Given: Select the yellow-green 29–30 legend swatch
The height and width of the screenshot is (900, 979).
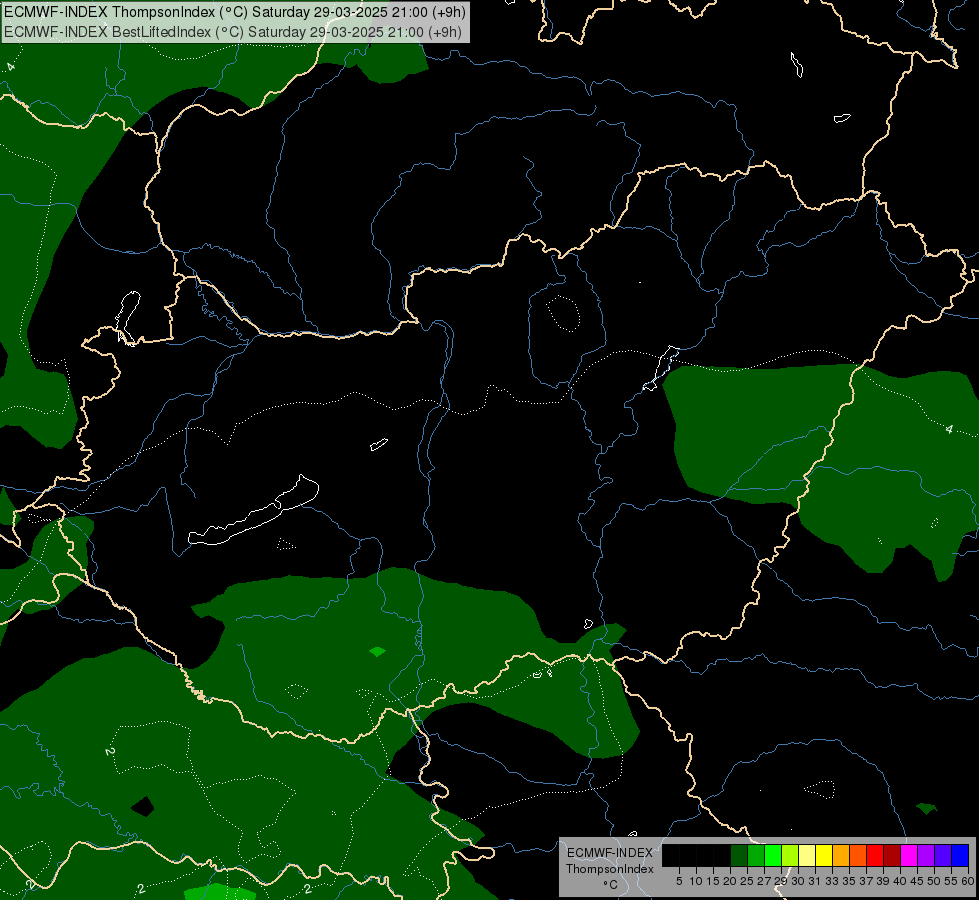Looking at the screenshot, I should tap(790, 855).
